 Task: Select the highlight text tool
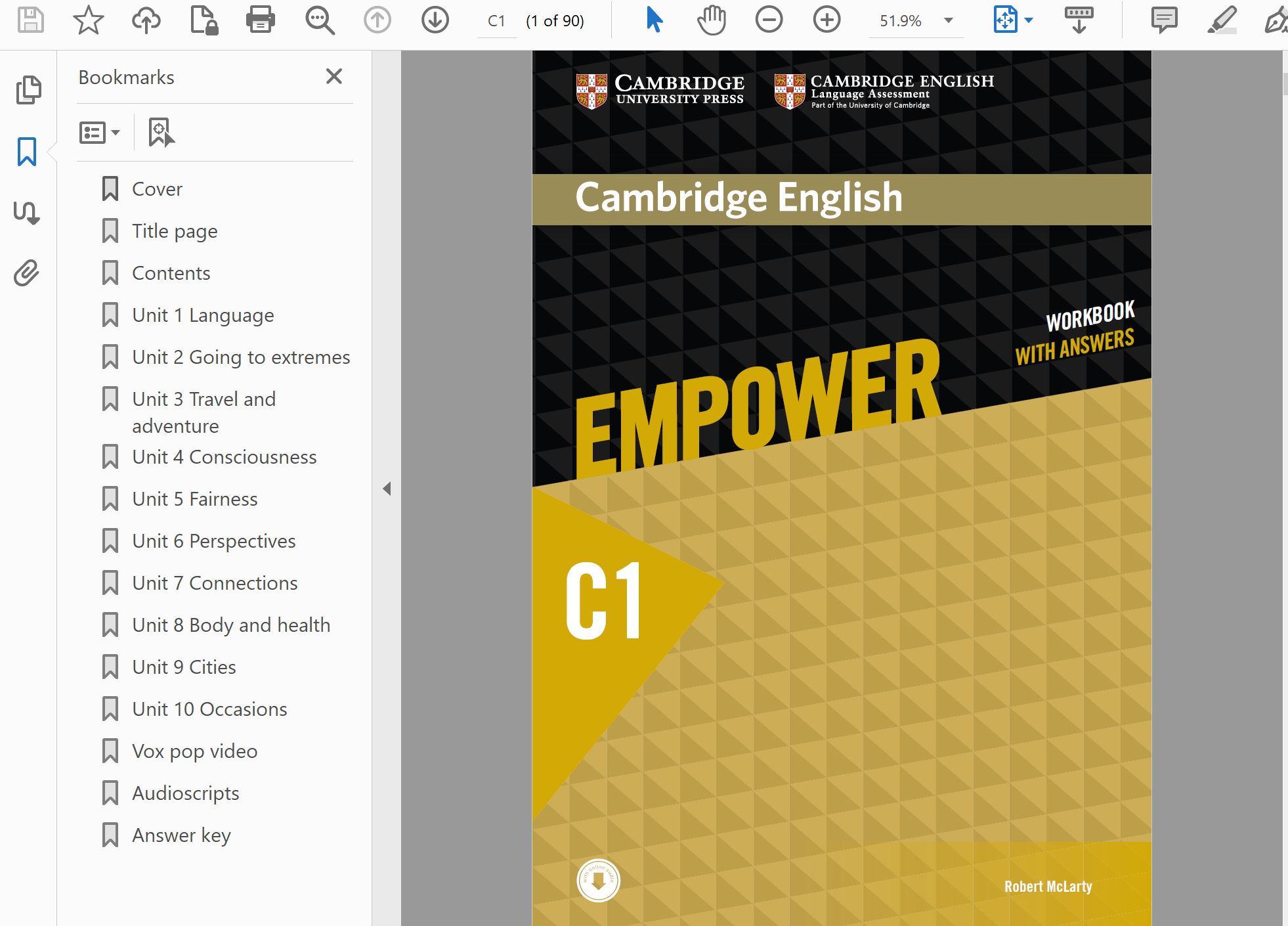pyautogui.click(x=1221, y=20)
